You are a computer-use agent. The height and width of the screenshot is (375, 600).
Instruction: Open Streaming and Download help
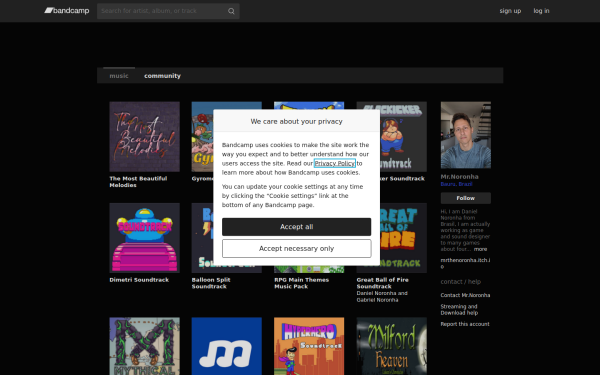point(459,310)
